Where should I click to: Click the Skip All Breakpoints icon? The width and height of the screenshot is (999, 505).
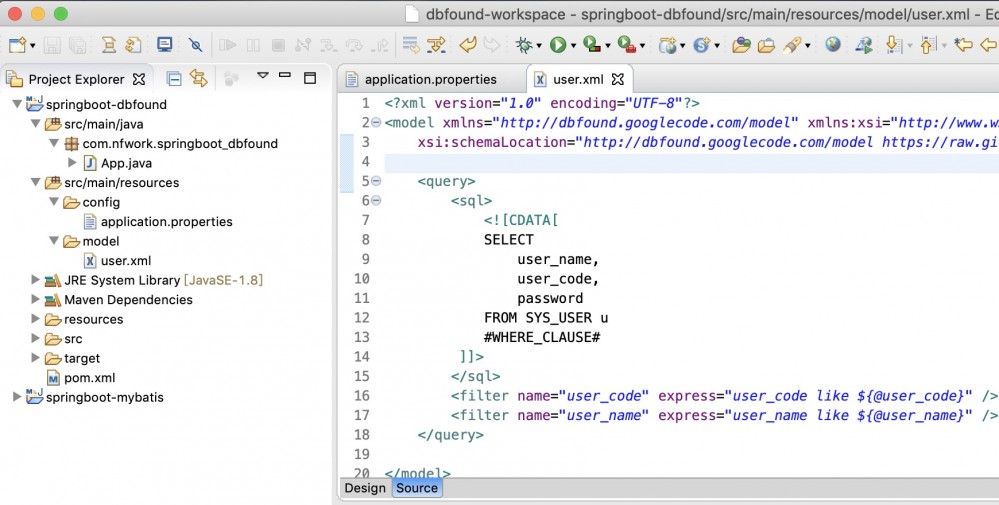195,45
